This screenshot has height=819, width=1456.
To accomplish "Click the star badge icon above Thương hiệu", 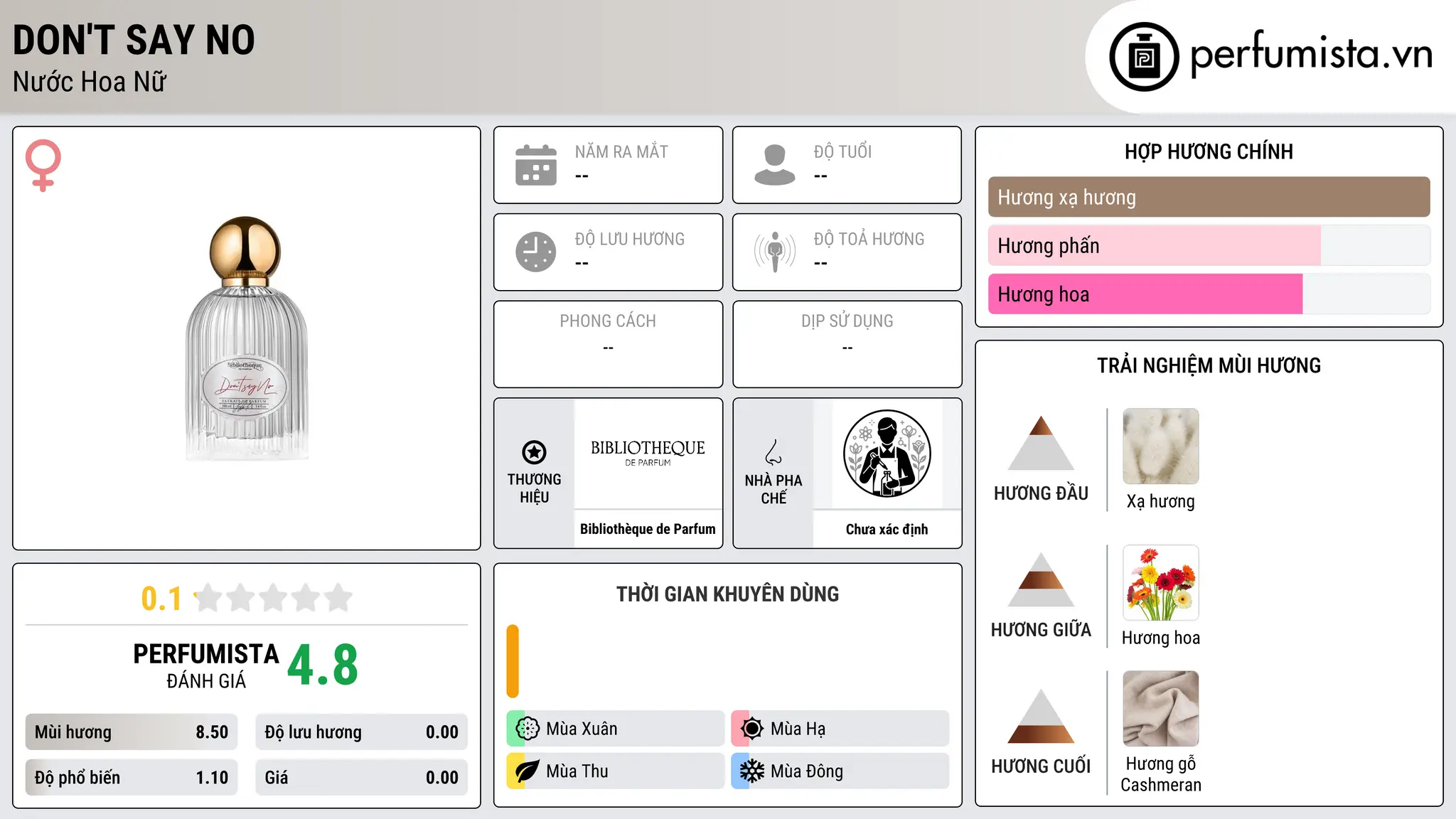I will pyautogui.click(x=534, y=452).
